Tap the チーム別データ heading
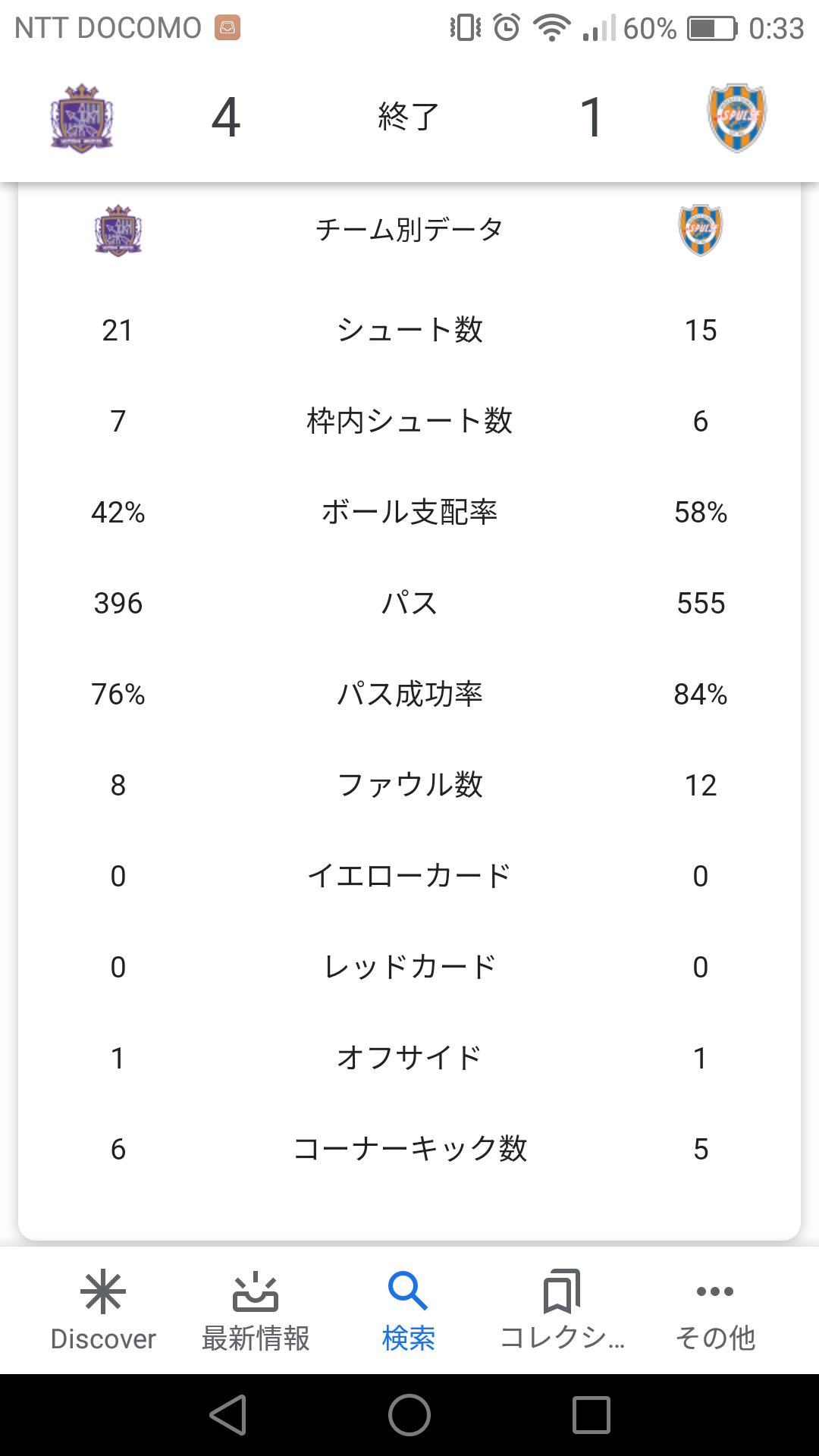This screenshot has height=1456, width=819. point(409,229)
